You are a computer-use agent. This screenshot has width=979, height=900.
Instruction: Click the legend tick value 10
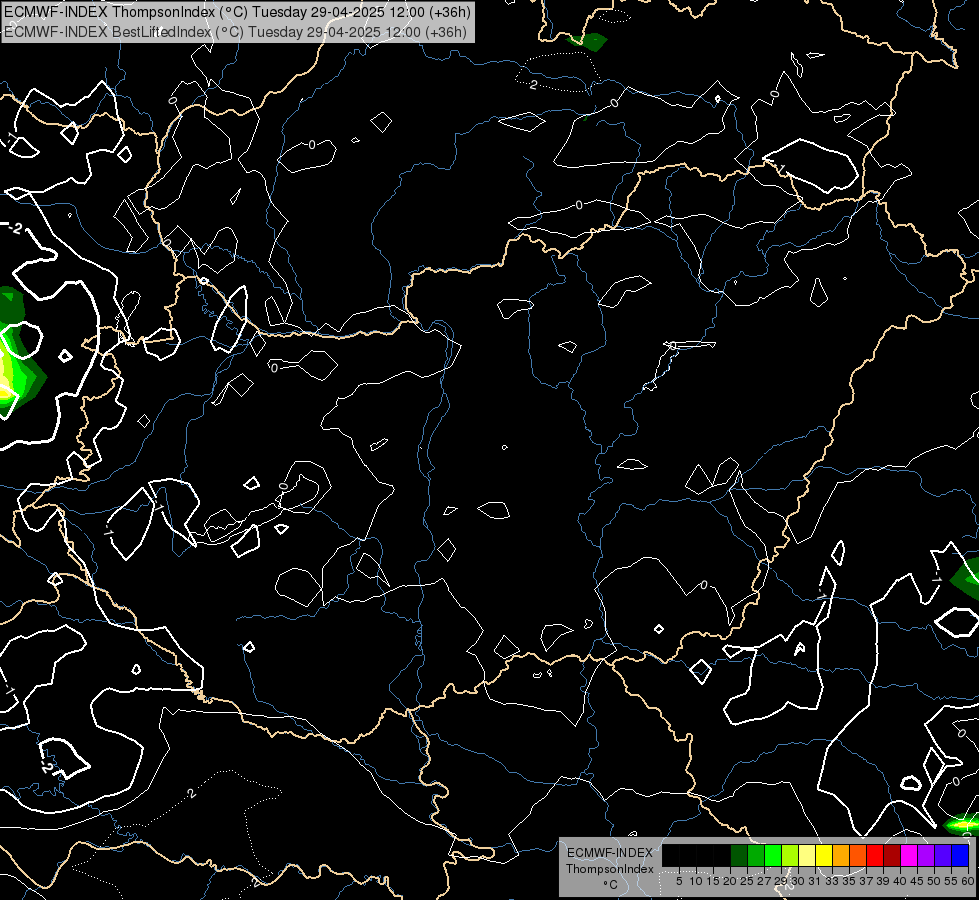(x=696, y=881)
